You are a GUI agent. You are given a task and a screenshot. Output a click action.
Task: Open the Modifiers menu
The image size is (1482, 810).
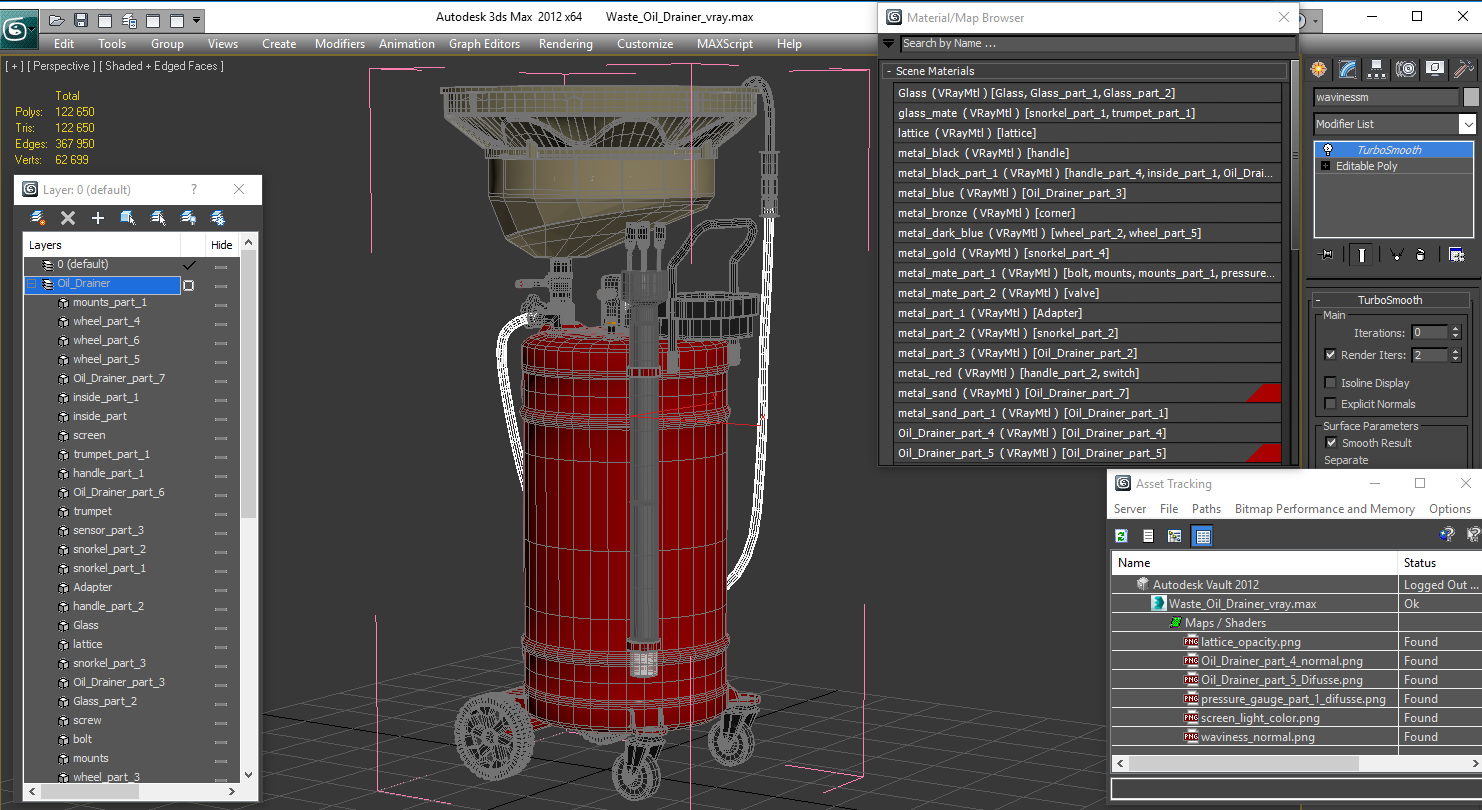pos(340,44)
